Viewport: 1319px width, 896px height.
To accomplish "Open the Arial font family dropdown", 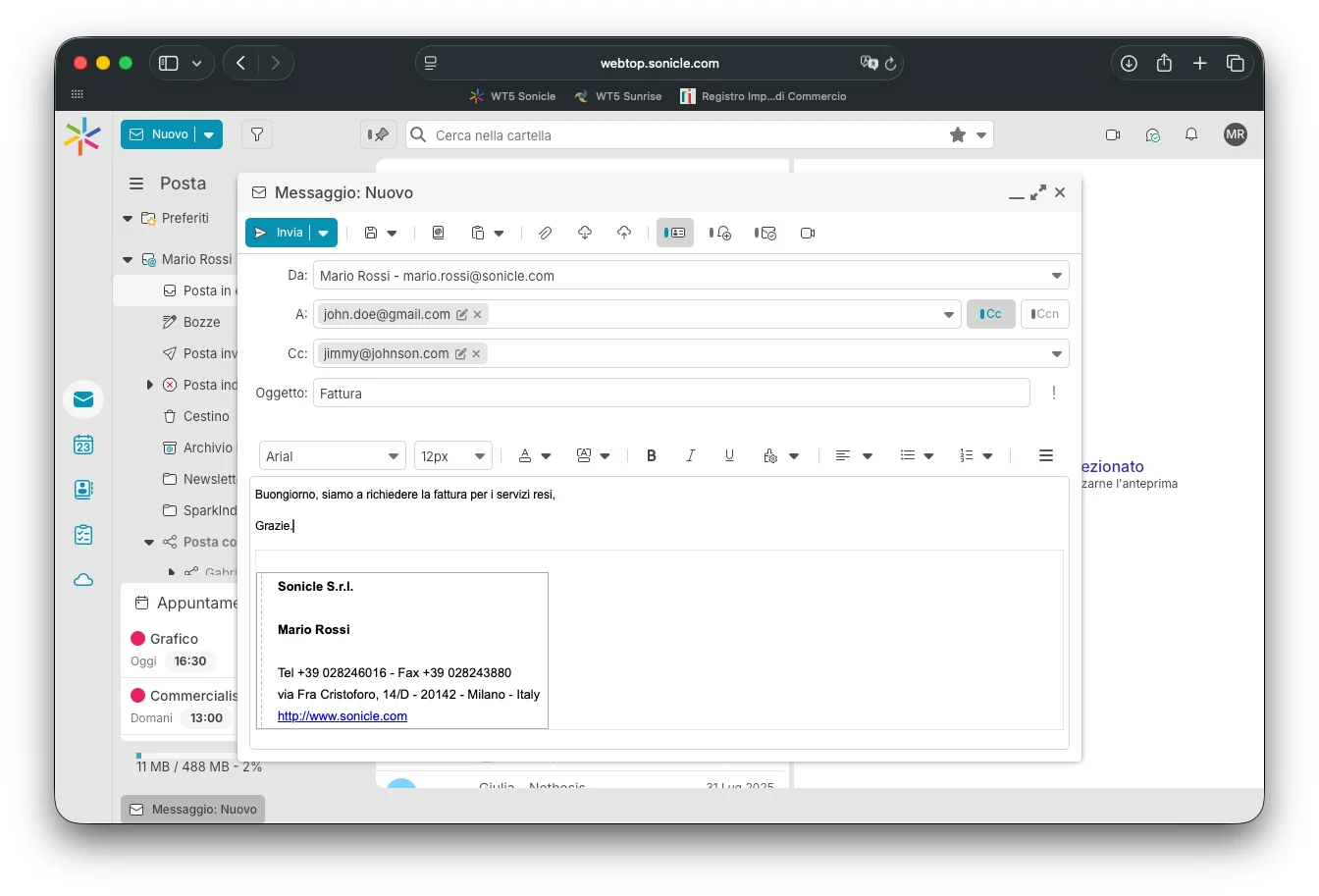I will 332,456.
